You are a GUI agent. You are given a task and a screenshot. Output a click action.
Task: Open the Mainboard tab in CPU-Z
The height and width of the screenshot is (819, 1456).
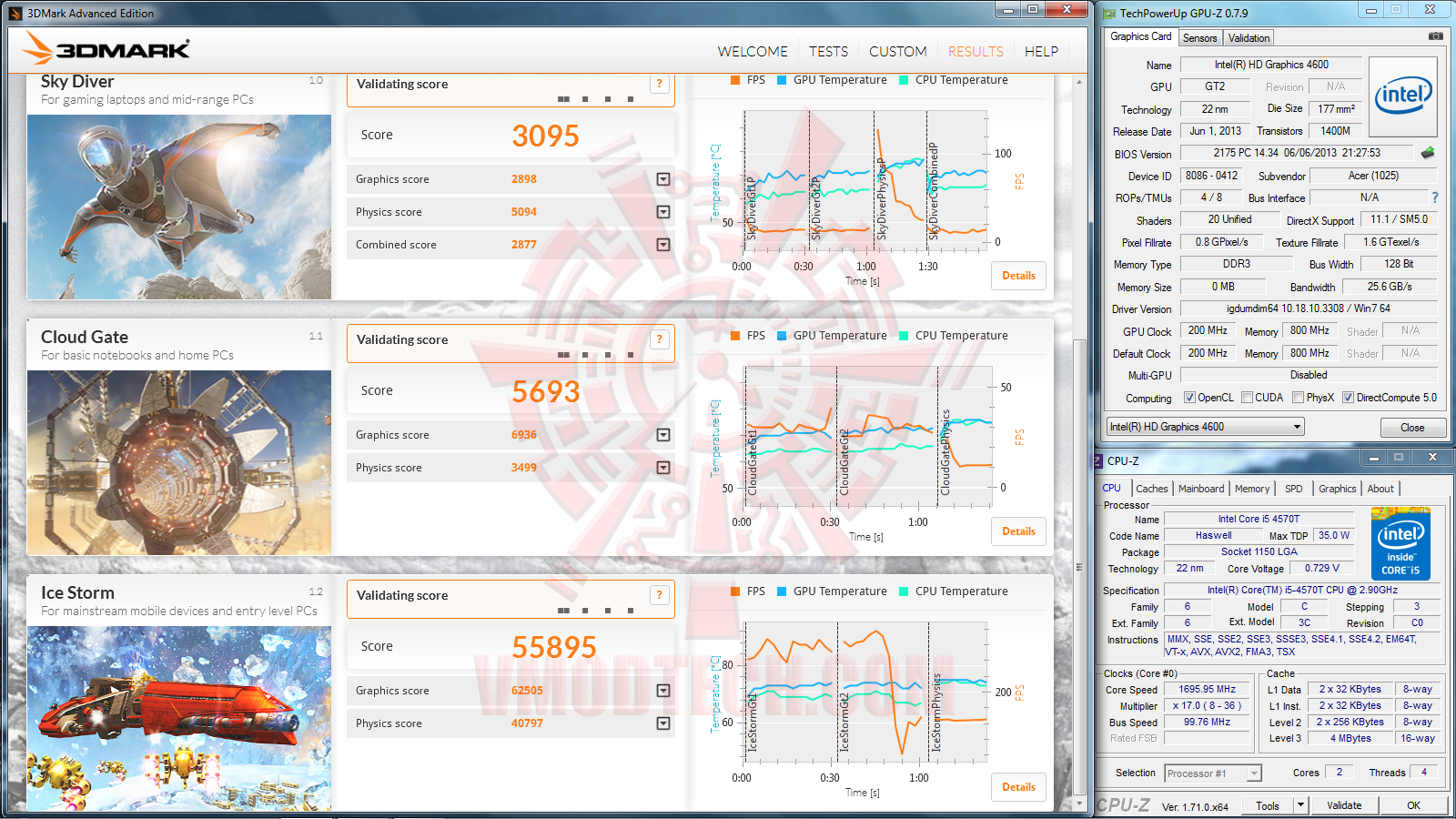tap(1201, 489)
